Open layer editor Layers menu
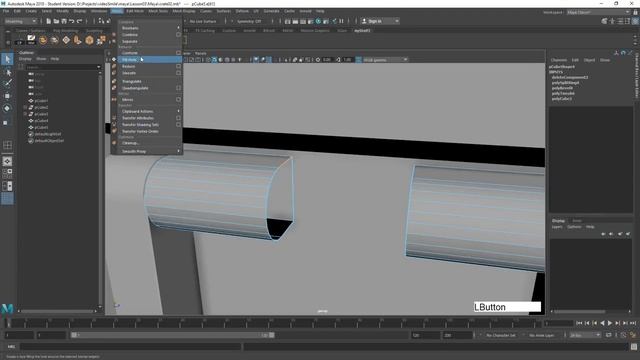This screenshot has height=360, width=640. (557, 227)
